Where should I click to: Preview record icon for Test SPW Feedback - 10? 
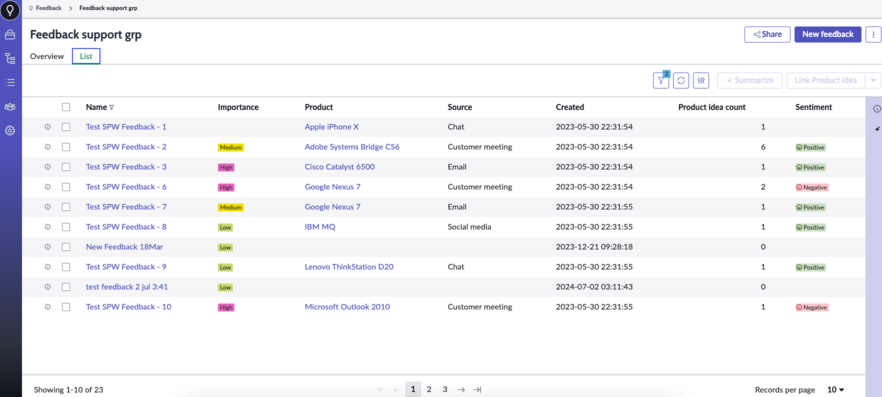click(48, 307)
